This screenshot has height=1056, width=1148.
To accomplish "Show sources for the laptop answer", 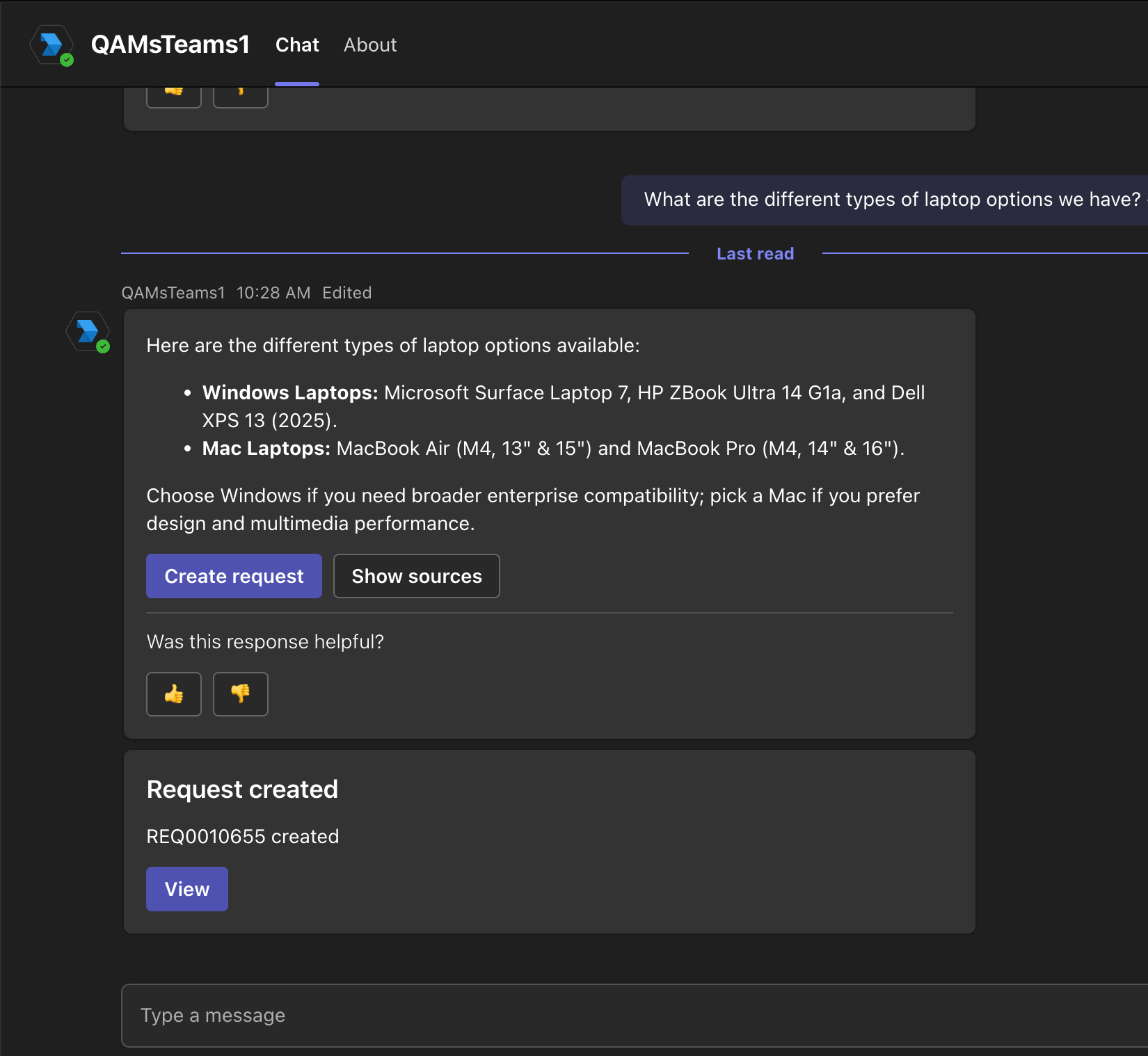I will tap(417, 576).
